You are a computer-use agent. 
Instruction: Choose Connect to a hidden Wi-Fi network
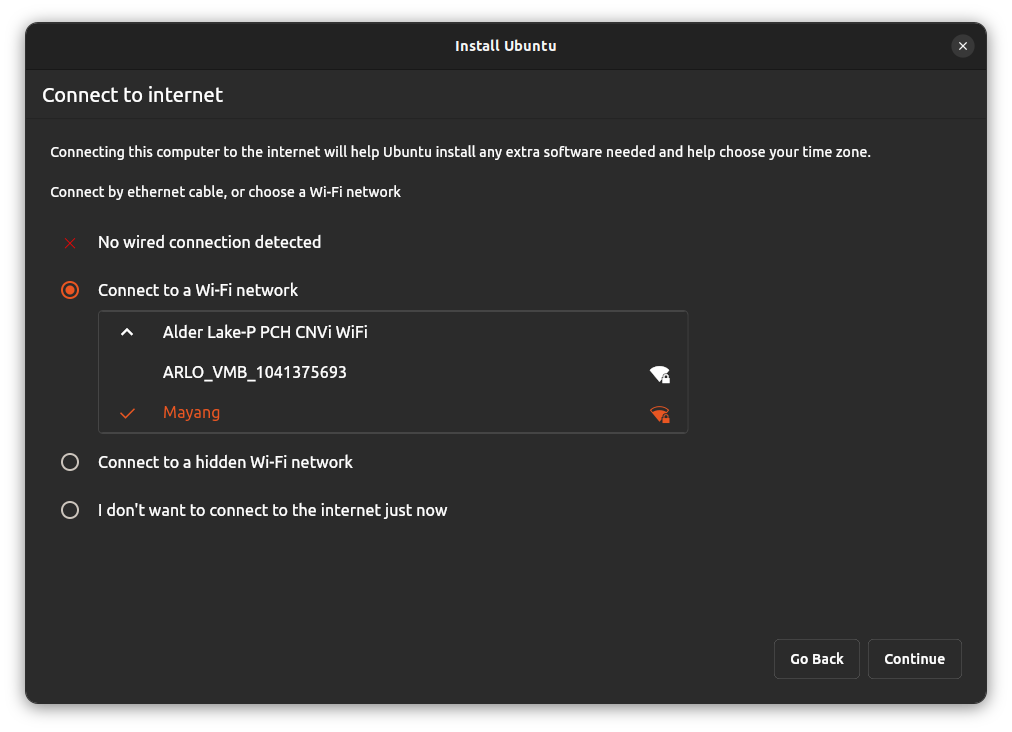pyautogui.click(x=225, y=462)
